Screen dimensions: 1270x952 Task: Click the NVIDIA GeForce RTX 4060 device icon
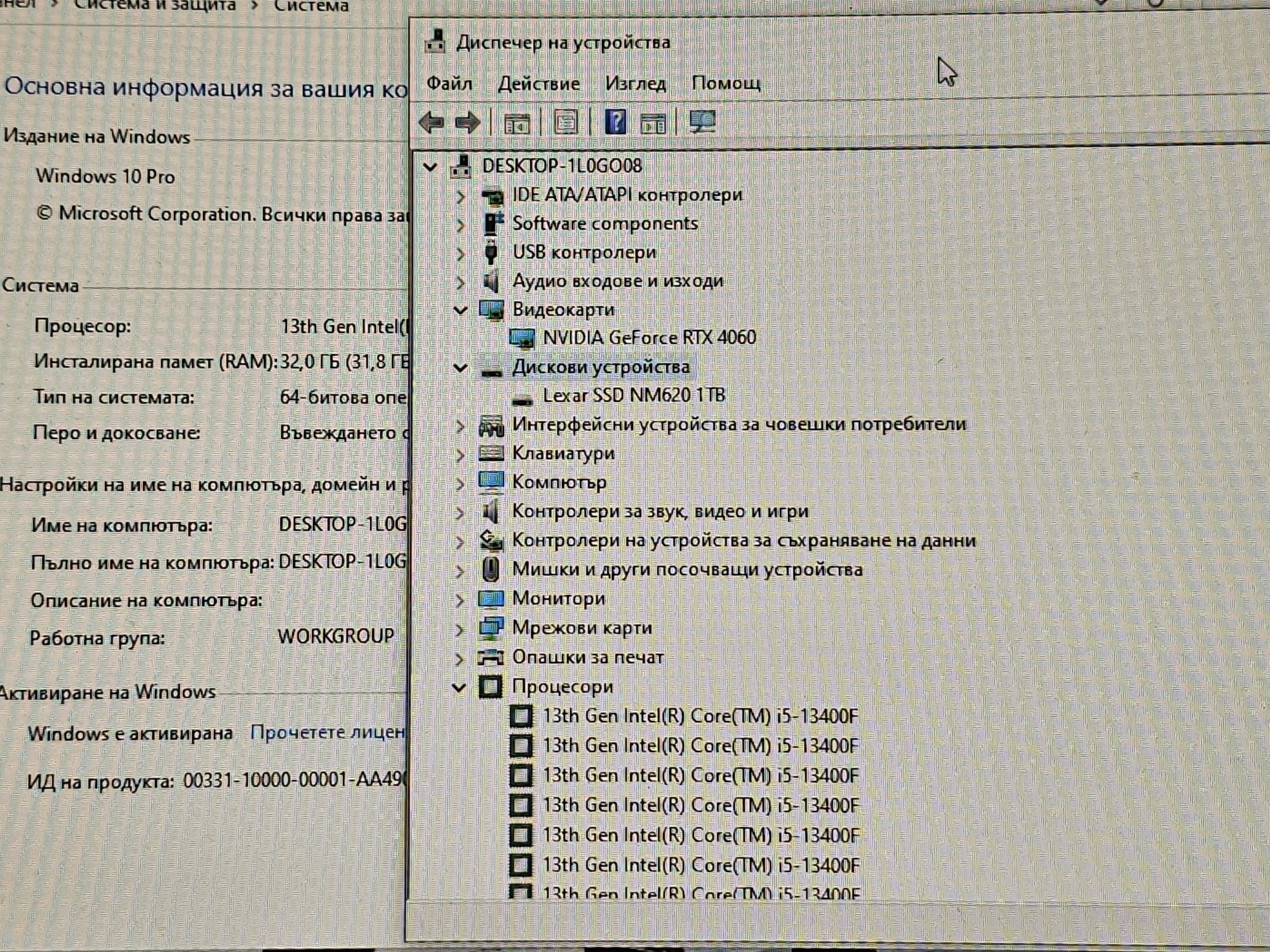click(x=522, y=339)
